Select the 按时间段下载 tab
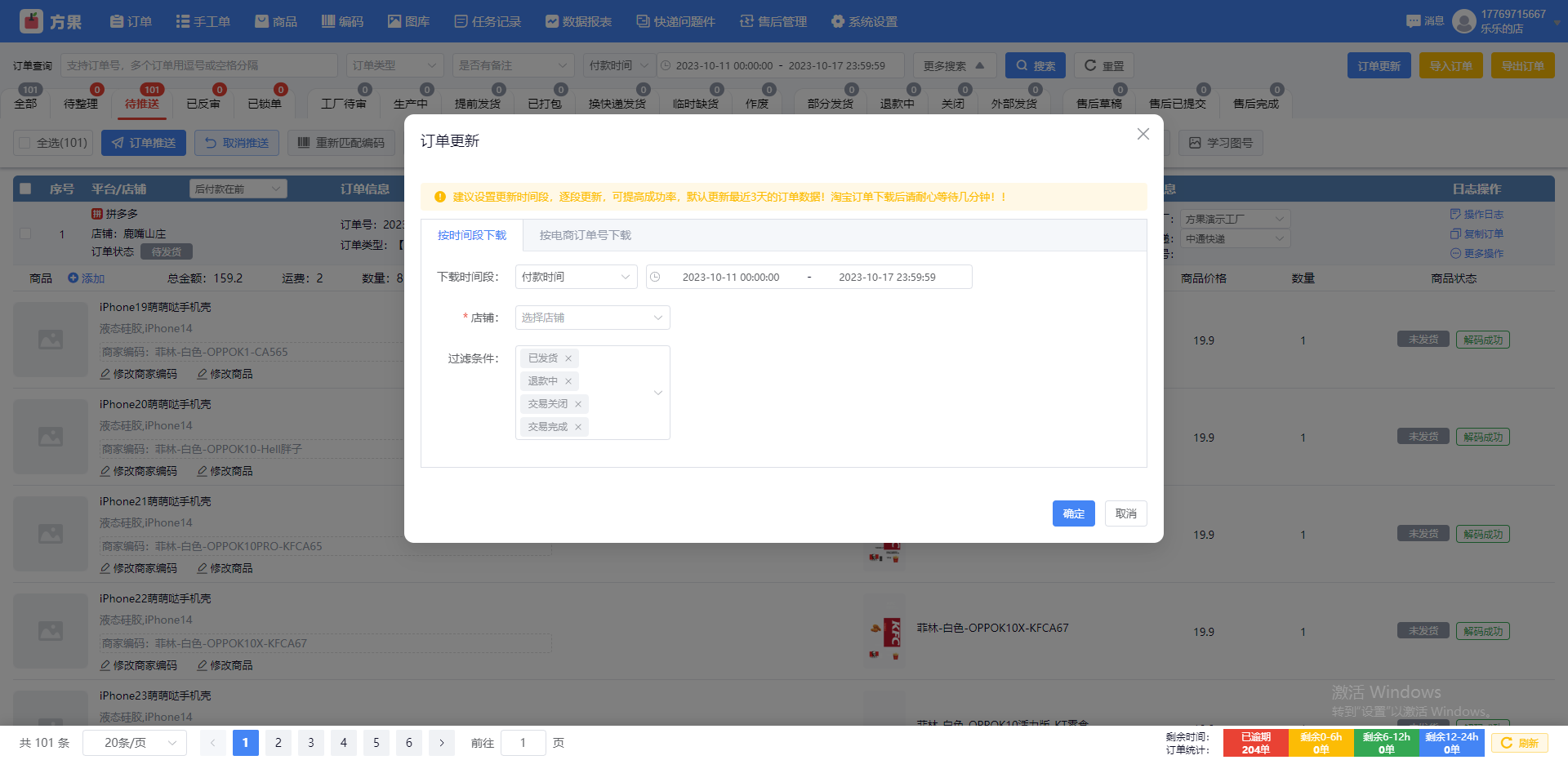Viewport: 1568px width, 760px height. 472,235
